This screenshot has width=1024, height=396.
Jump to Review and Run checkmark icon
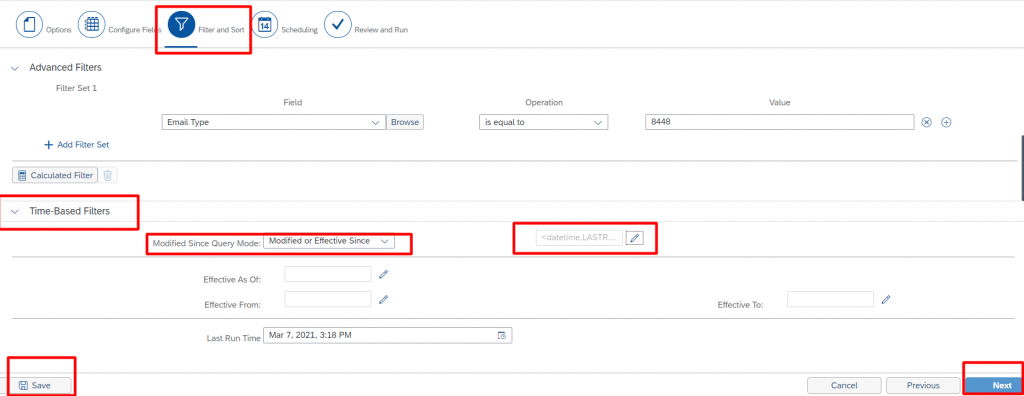(x=338, y=25)
